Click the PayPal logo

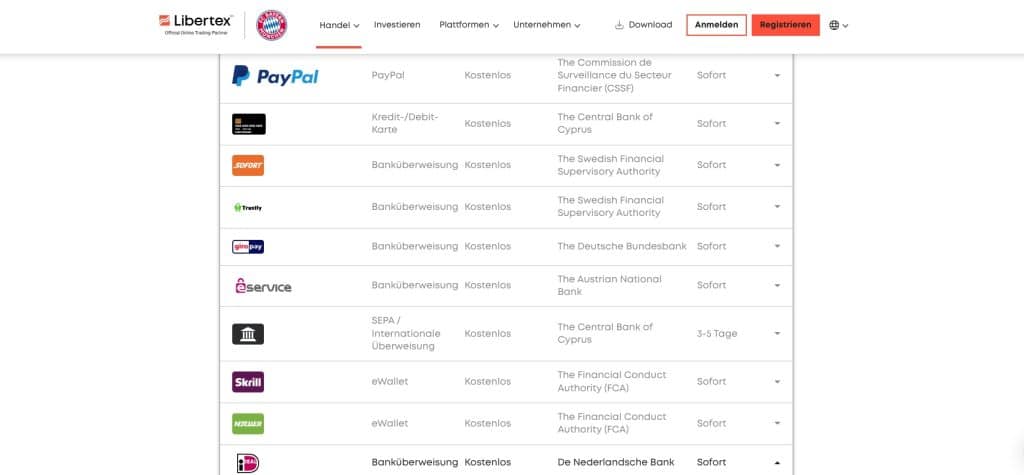click(x=275, y=76)
